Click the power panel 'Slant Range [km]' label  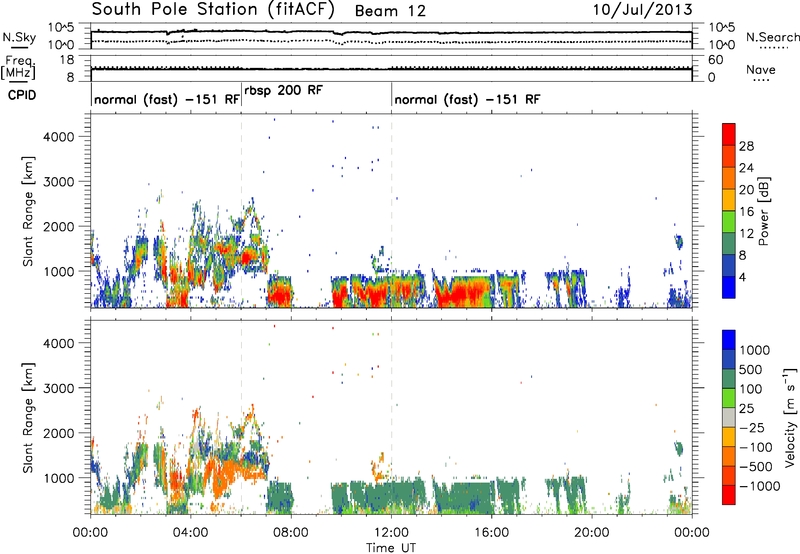28,211
